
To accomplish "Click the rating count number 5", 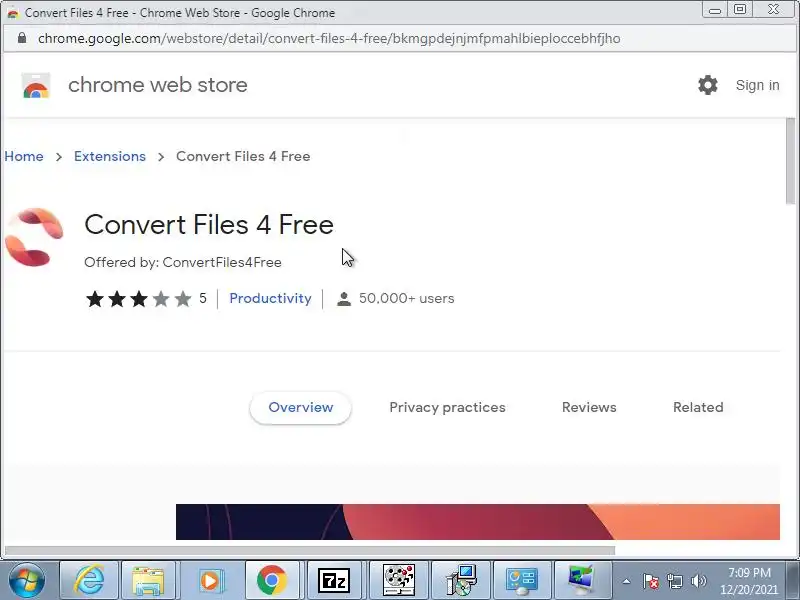I will 203,298.
